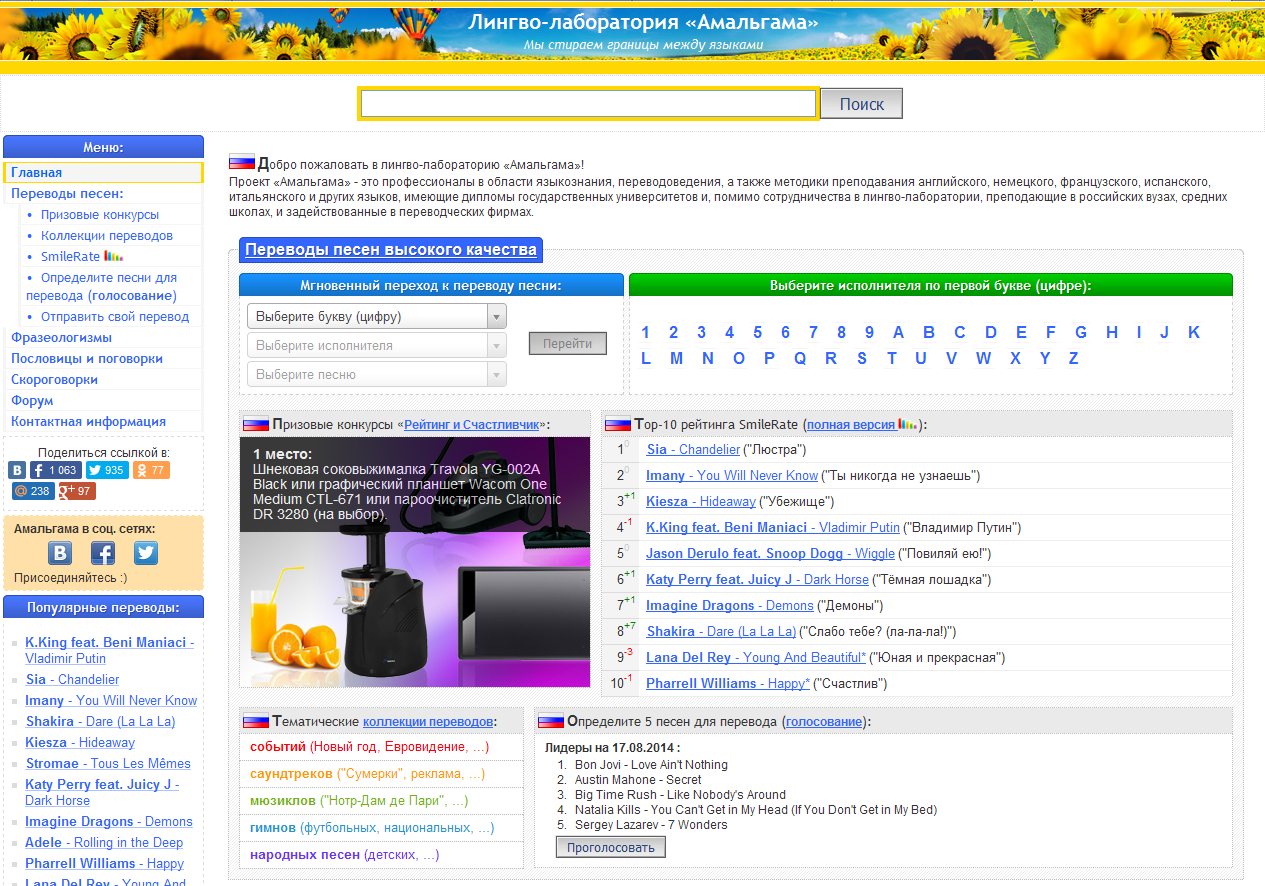Open Amalgama's Twitter page icon in social box
This screenshot has height=886, width=1265.
146,553
